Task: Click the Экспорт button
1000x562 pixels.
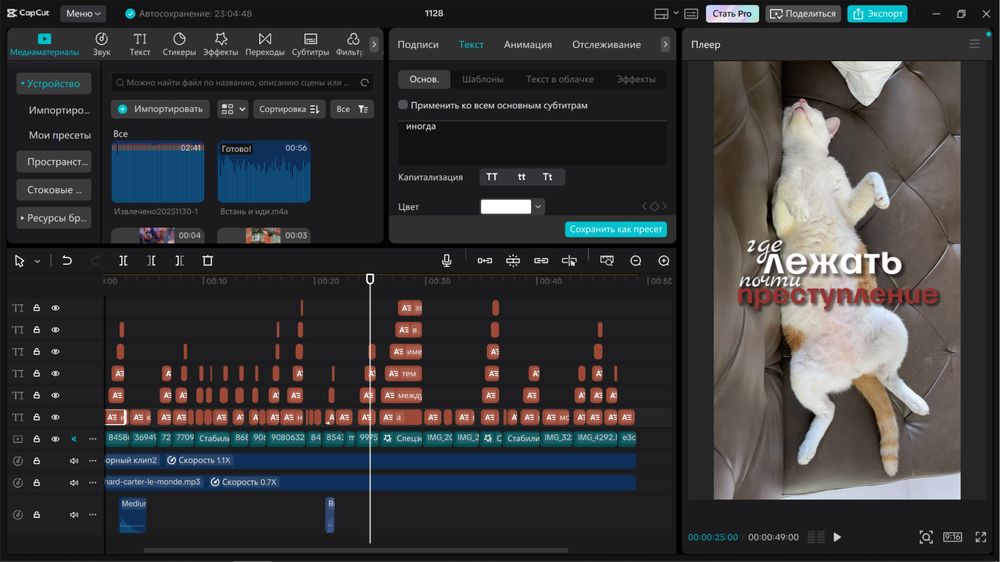Action: coord(877,14)
